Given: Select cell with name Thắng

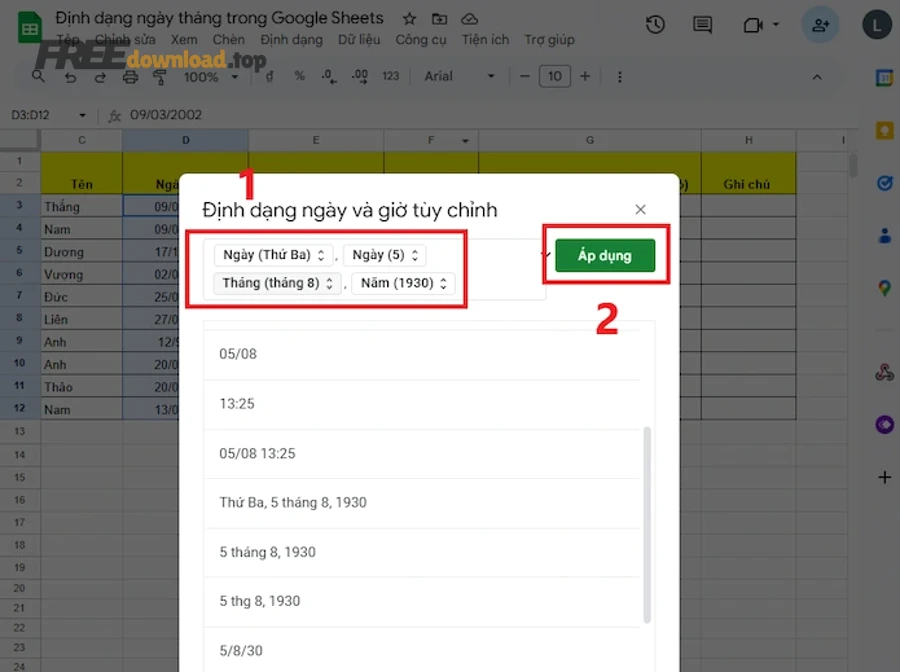Looking at the screenshot, I should click(x=82, y=206).
